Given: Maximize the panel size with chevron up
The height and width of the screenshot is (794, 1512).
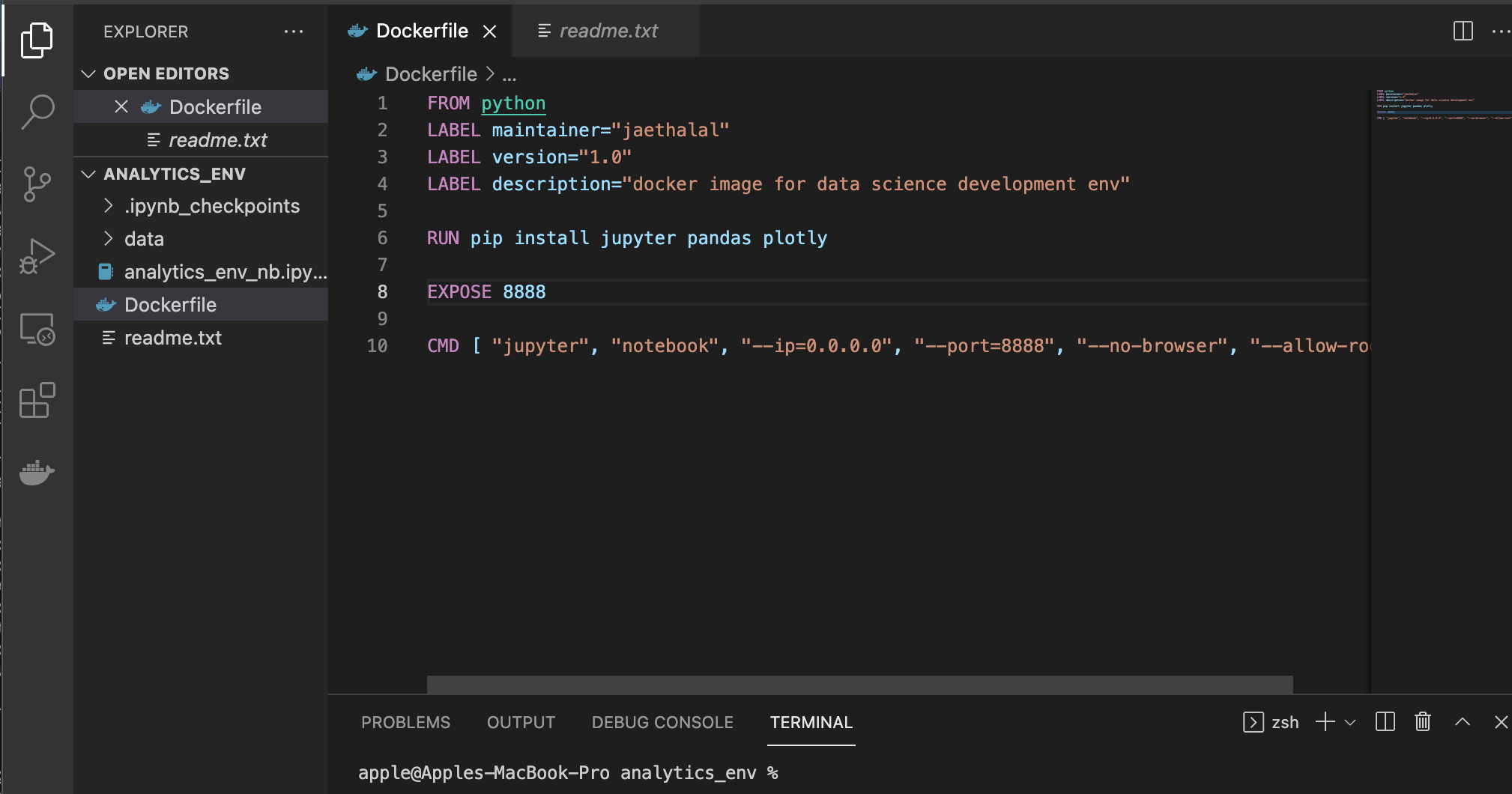Looking at the screenshot, I should click(x=1462, y=722).
